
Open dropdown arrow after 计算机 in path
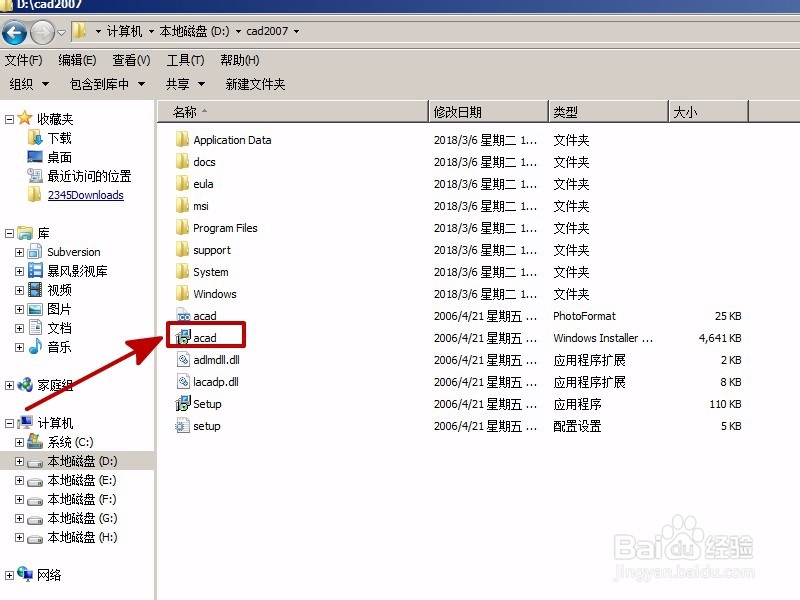click(151, 32)
